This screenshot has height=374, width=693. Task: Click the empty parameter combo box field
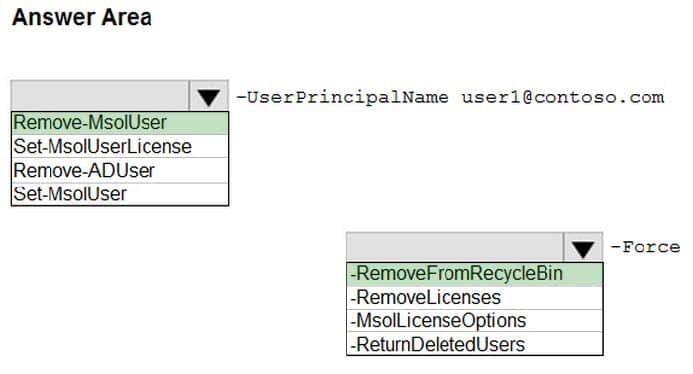tap(455, 248)
